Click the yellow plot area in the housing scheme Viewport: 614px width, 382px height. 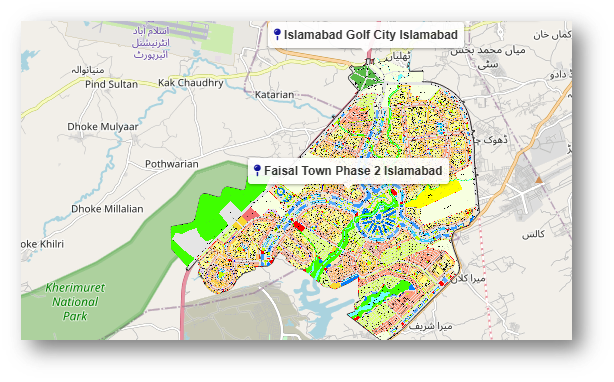tap(435, 195)
